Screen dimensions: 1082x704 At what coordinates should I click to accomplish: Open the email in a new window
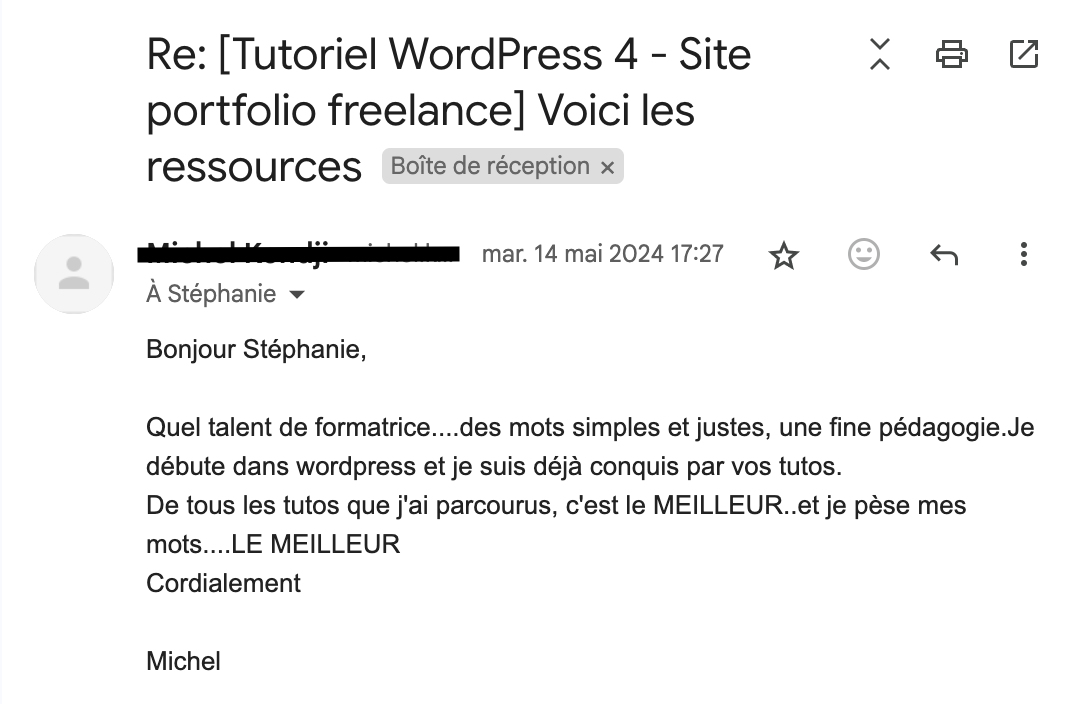coord(1024,54)
